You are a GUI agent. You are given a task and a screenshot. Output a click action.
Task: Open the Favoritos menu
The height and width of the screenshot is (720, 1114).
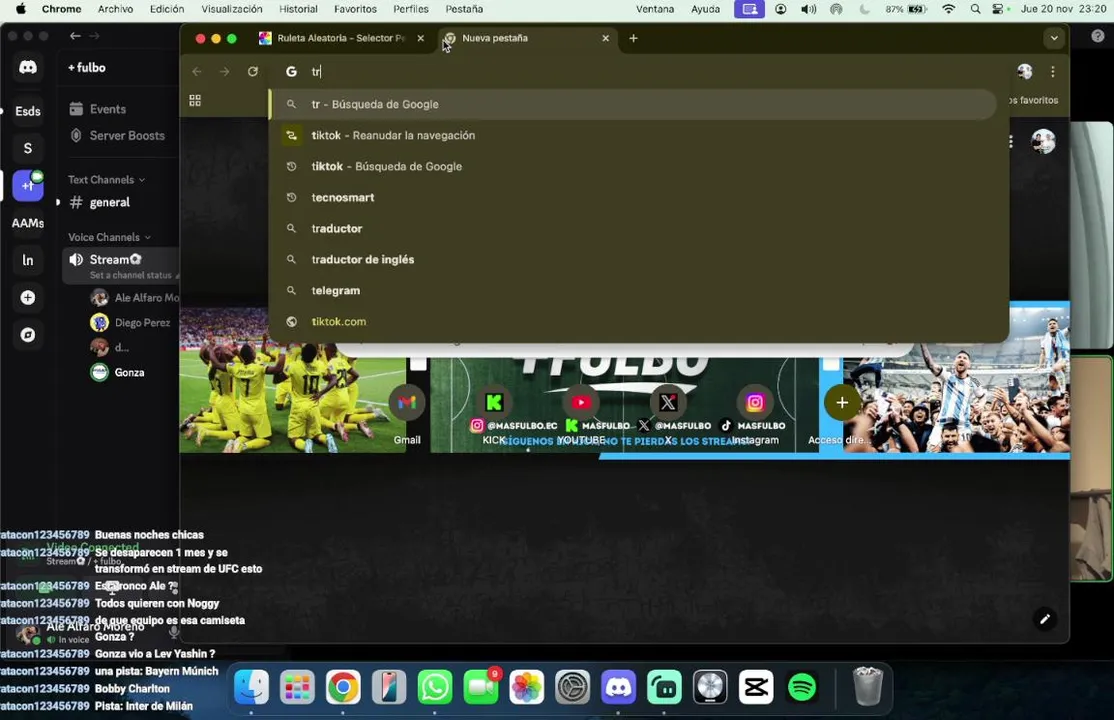pyautogui.click(x=355, y=9)
